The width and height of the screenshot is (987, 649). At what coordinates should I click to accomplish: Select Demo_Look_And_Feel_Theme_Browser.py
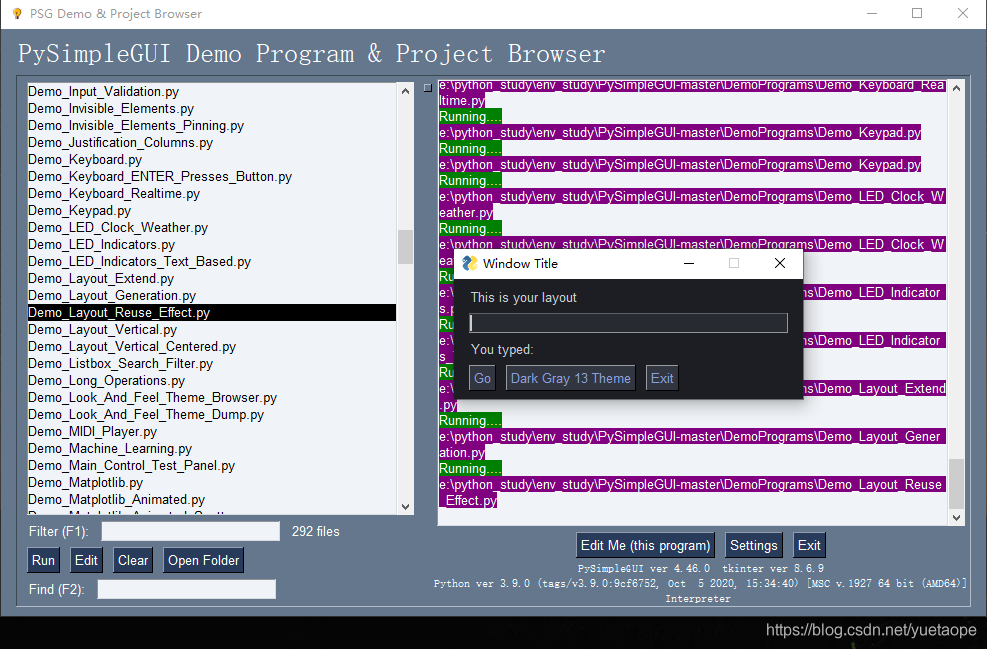[x=212, y=397]
